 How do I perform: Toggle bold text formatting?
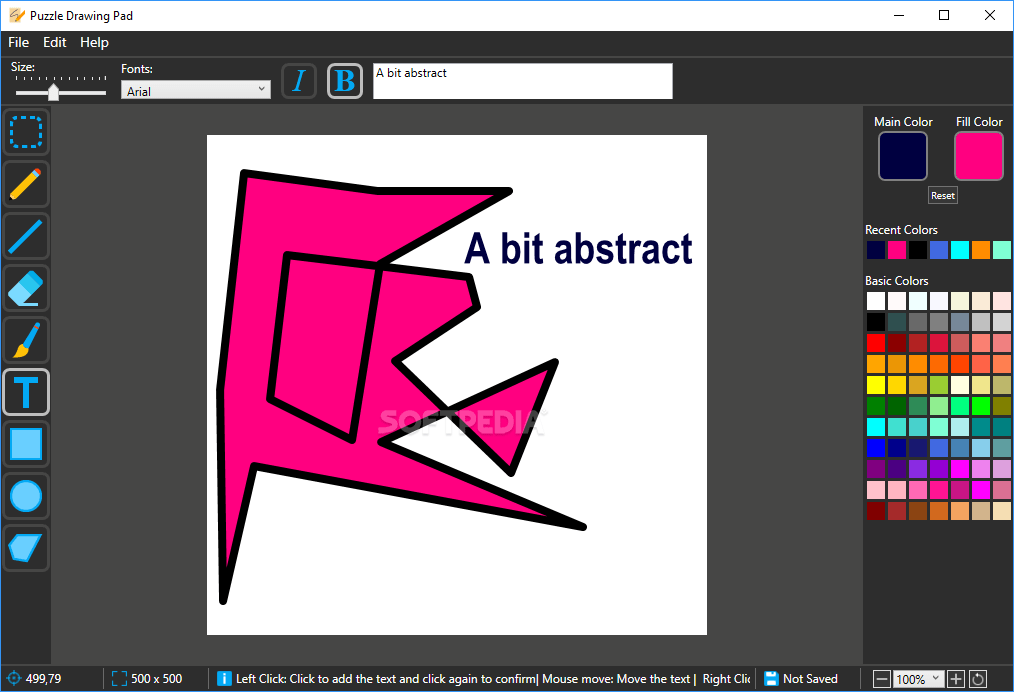click(345, 81)
